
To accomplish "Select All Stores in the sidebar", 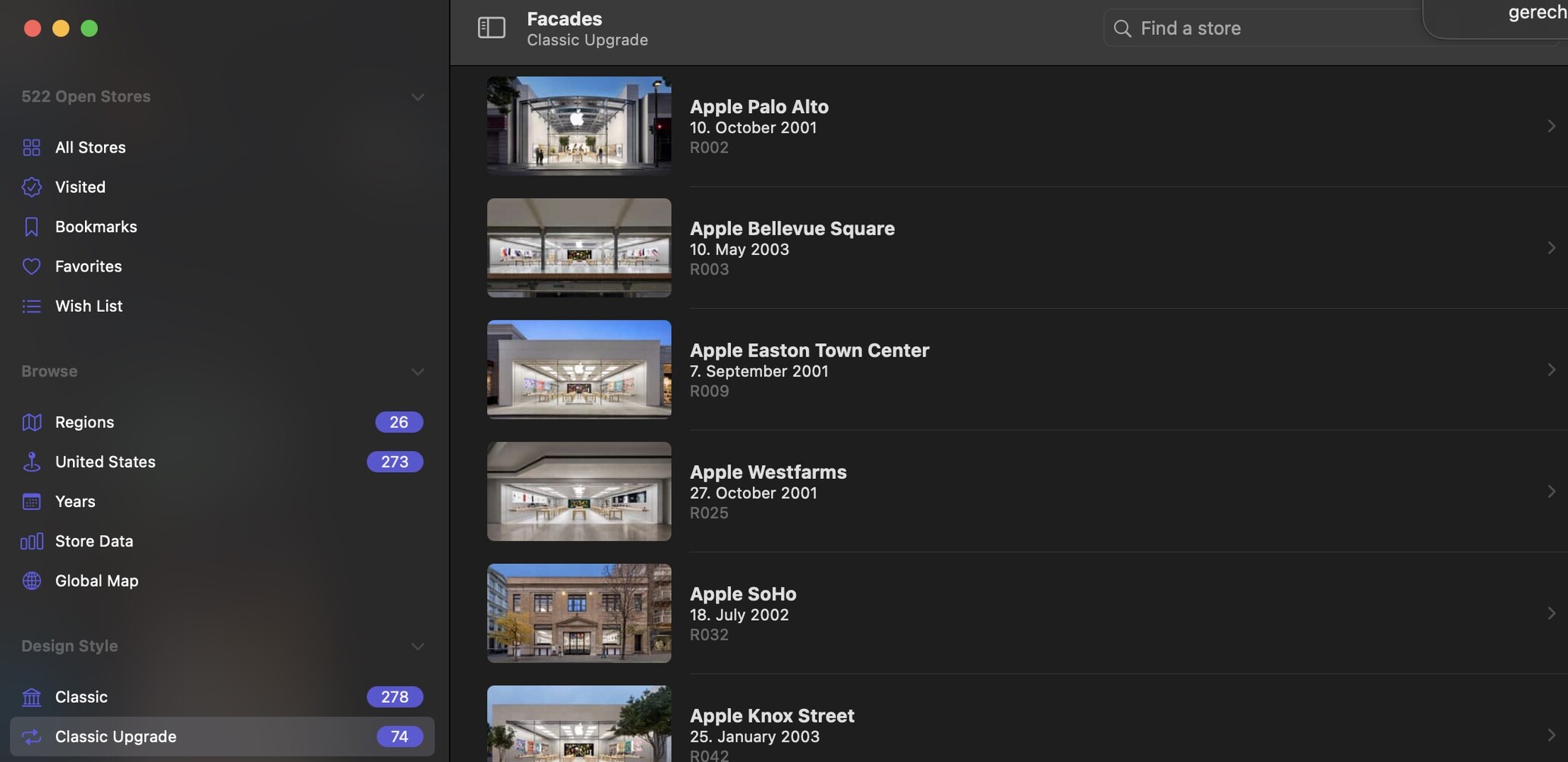I will pos(222,147).
